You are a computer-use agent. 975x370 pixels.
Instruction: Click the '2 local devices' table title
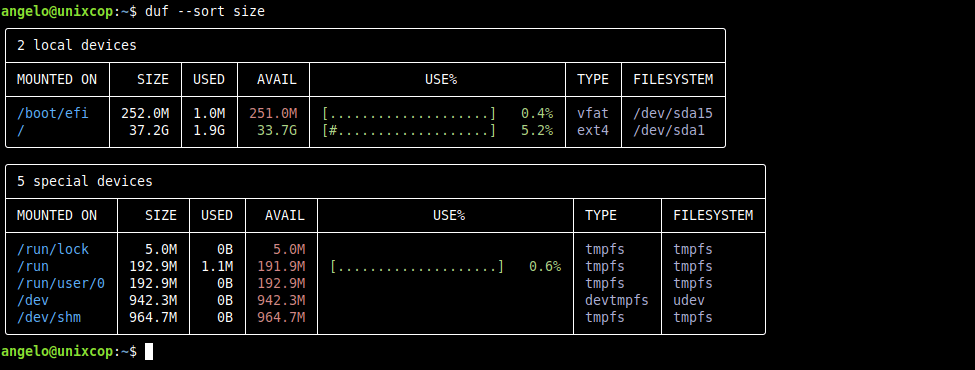click(76, 45)
